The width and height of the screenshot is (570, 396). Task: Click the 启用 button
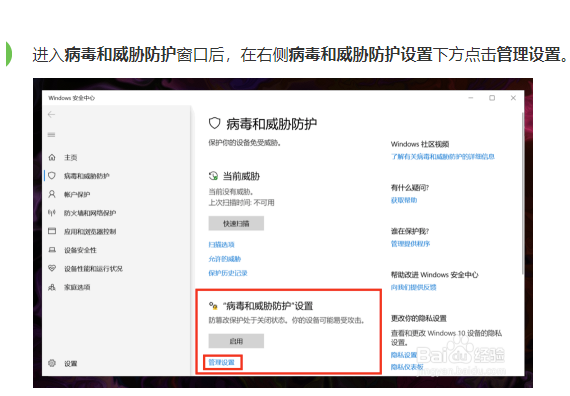[236, 341]
